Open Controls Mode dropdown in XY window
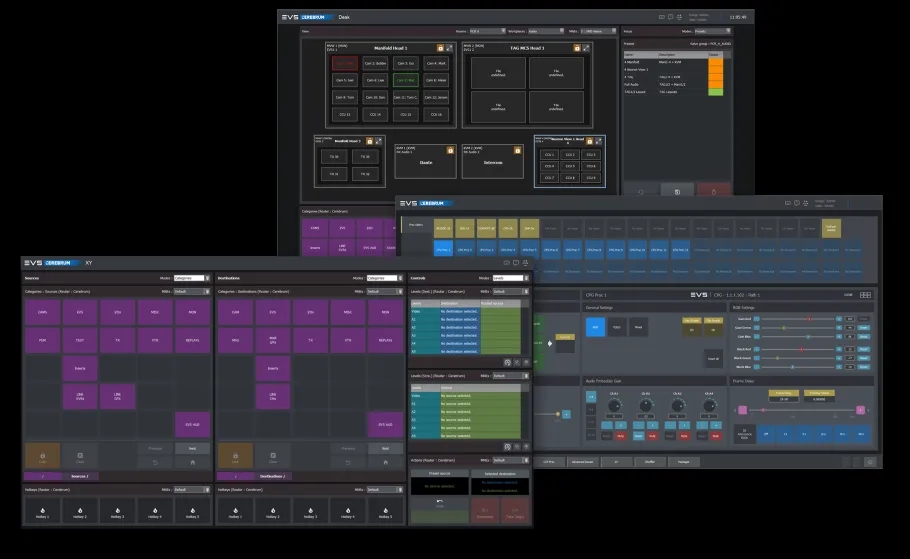This screenshot has width=910, height=559. [510, 278]
